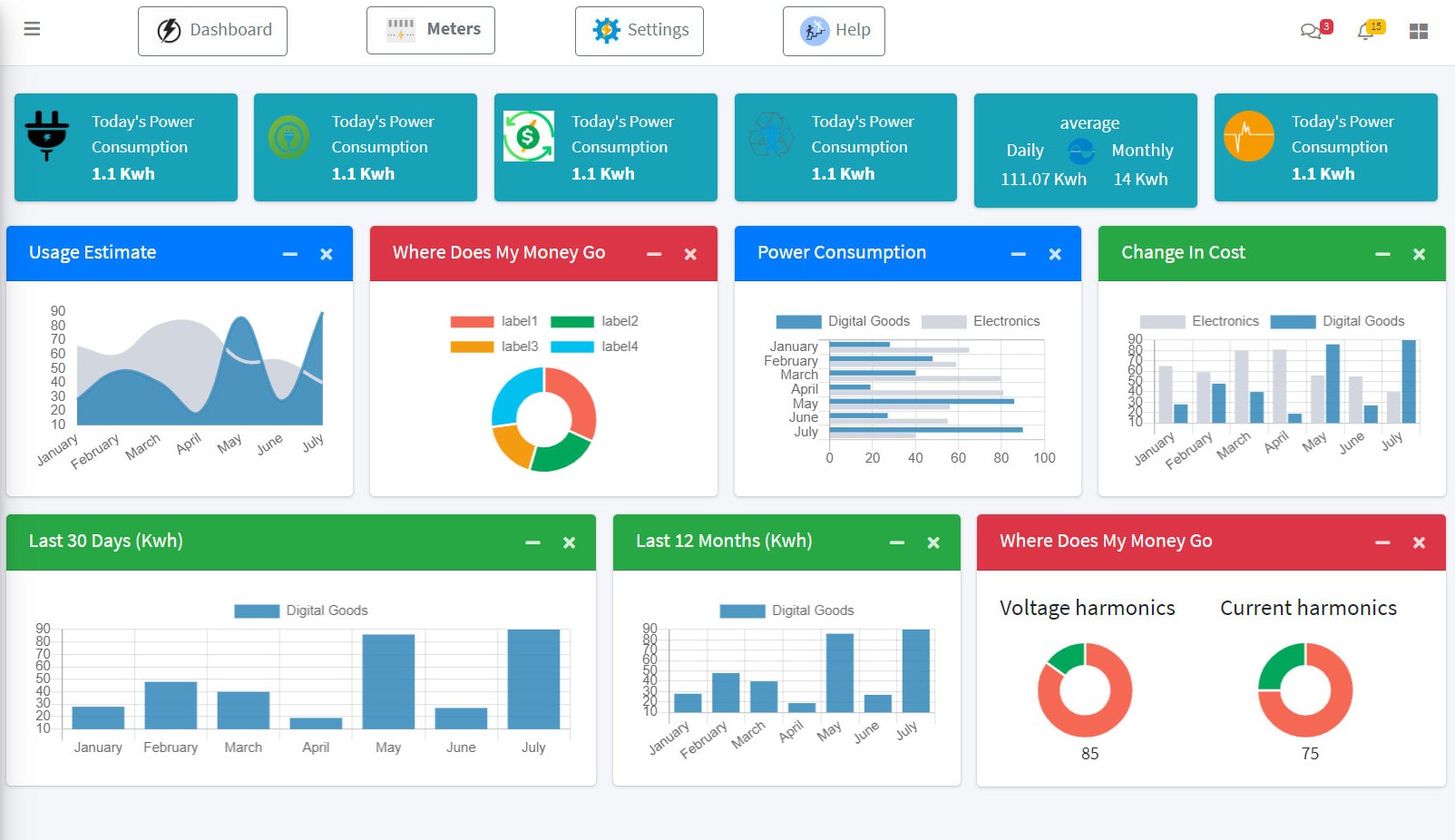
Task: Open the apps grid icon
Action: click(1419, 32)
